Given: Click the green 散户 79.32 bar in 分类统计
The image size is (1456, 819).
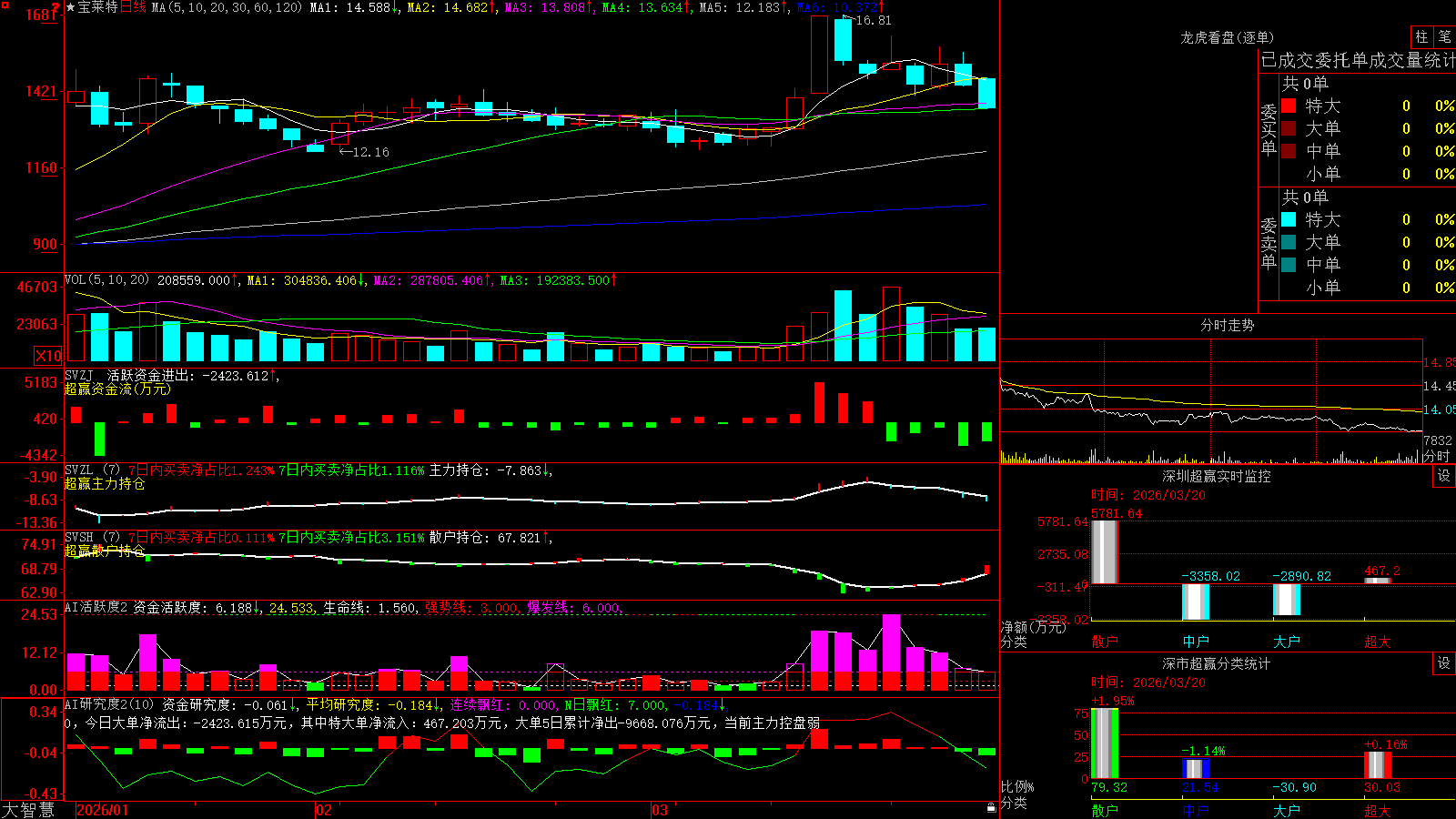Looking at the screenshot, I should point(1105,743).
